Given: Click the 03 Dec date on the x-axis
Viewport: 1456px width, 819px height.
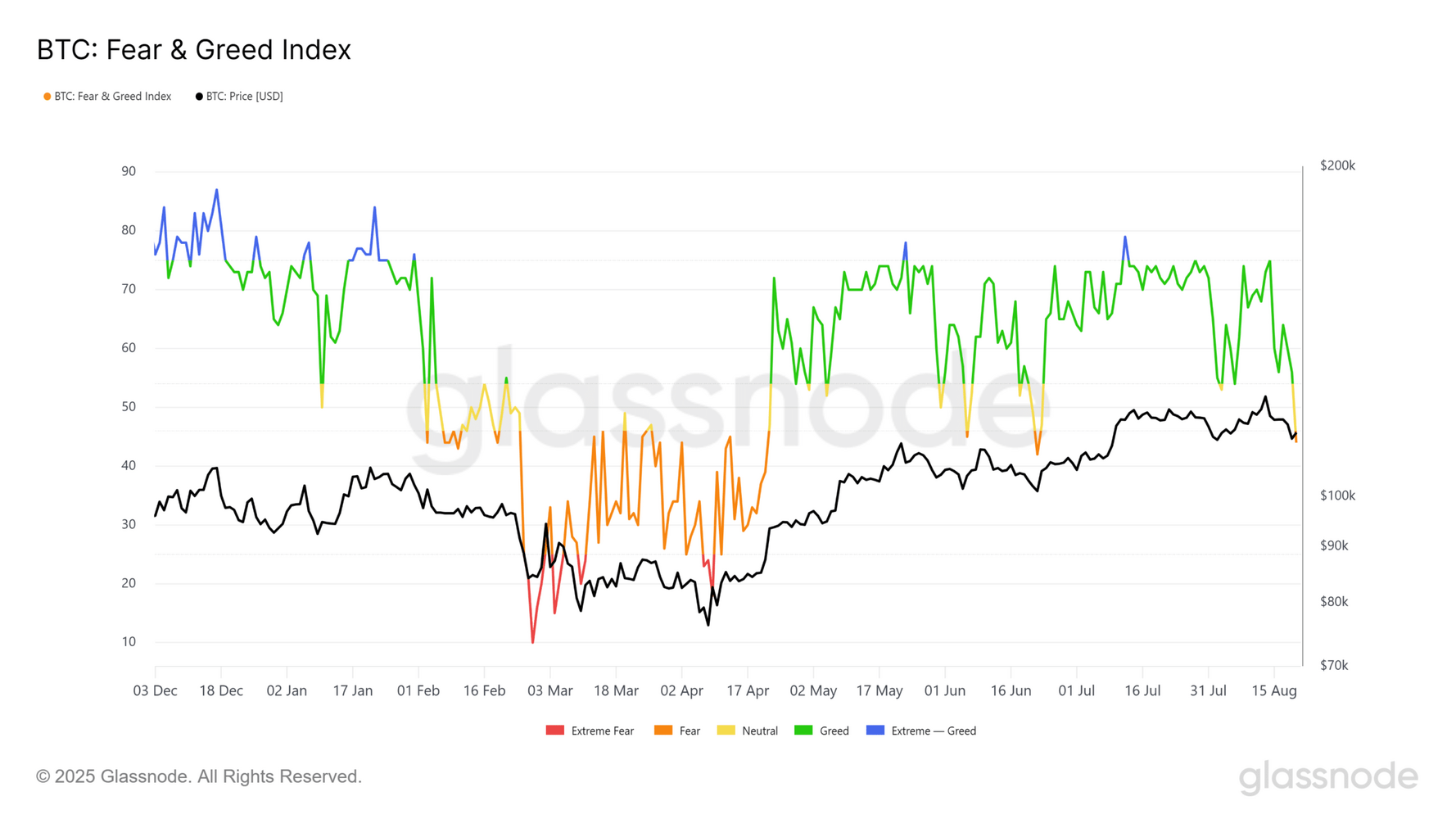Looking at the screenshot, I should tap(155, 691).
